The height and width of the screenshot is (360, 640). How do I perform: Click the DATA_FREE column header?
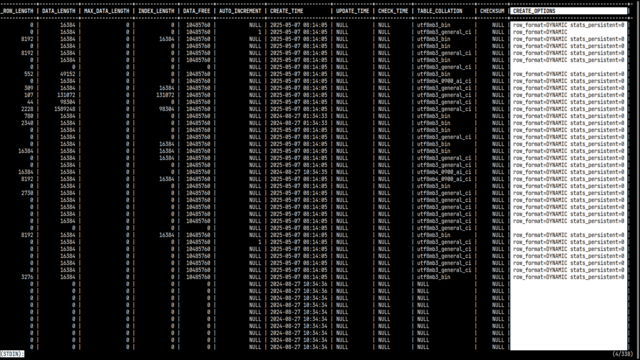(x=196, y=11)
